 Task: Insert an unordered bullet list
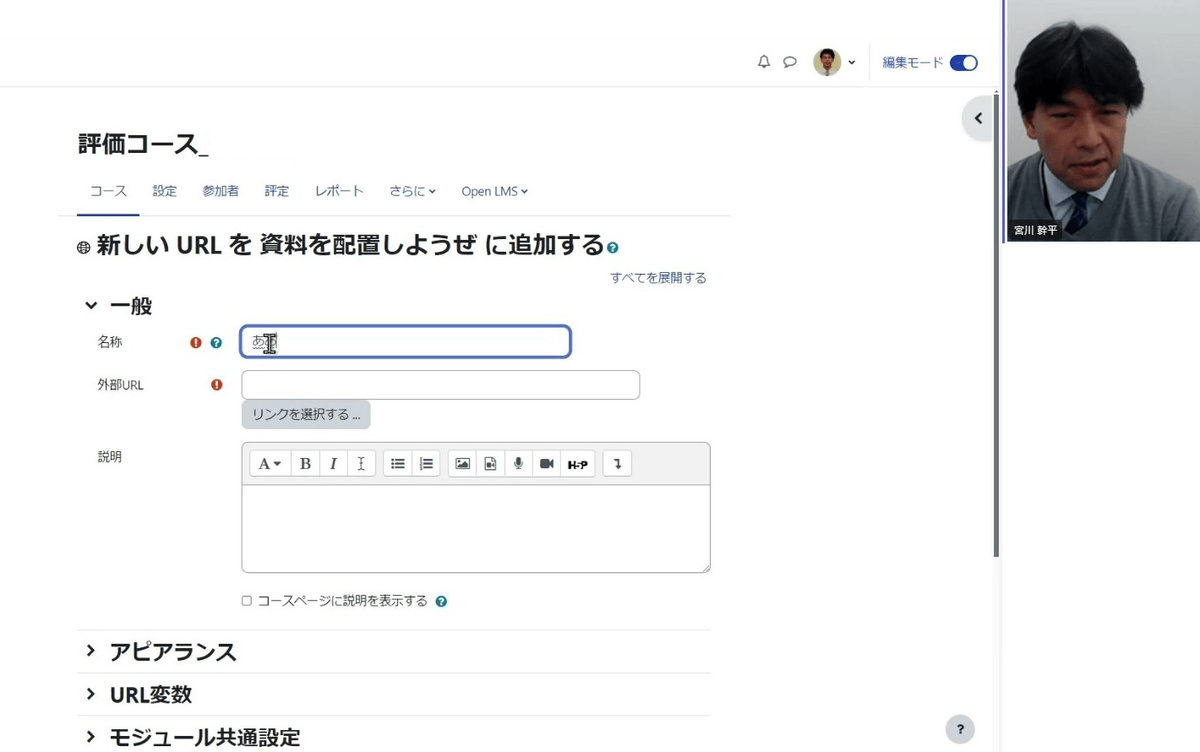(398, 464)
